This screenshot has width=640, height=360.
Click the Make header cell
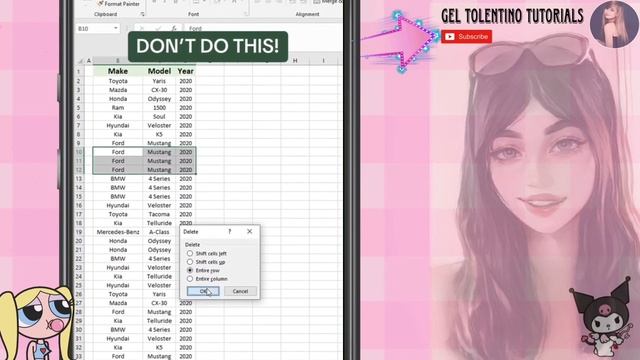118,71
